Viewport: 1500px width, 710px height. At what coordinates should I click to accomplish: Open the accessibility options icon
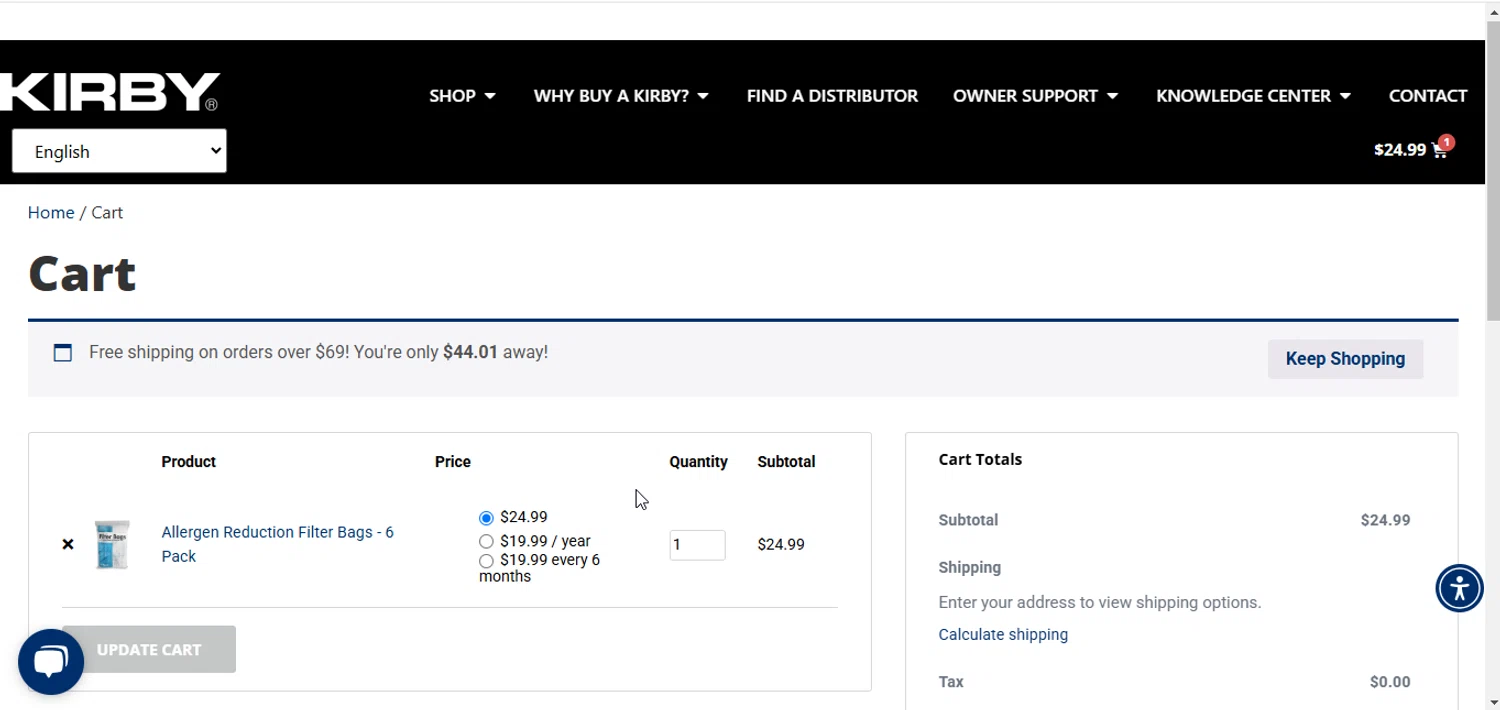coord(1459,588)
